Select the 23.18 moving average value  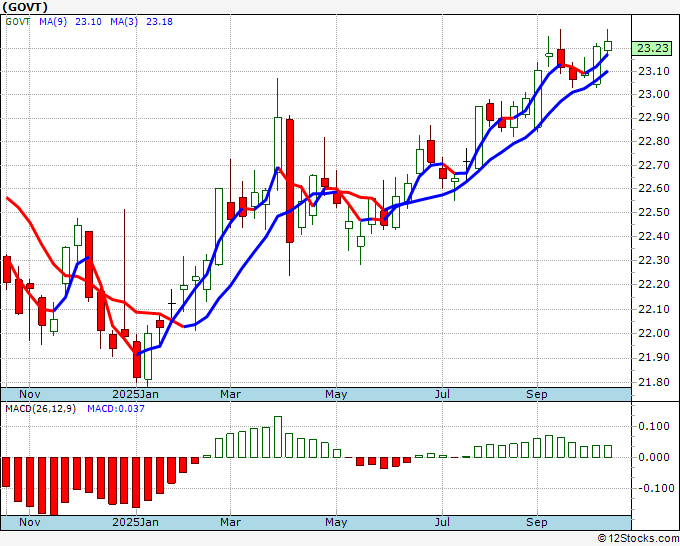point(159,22)
